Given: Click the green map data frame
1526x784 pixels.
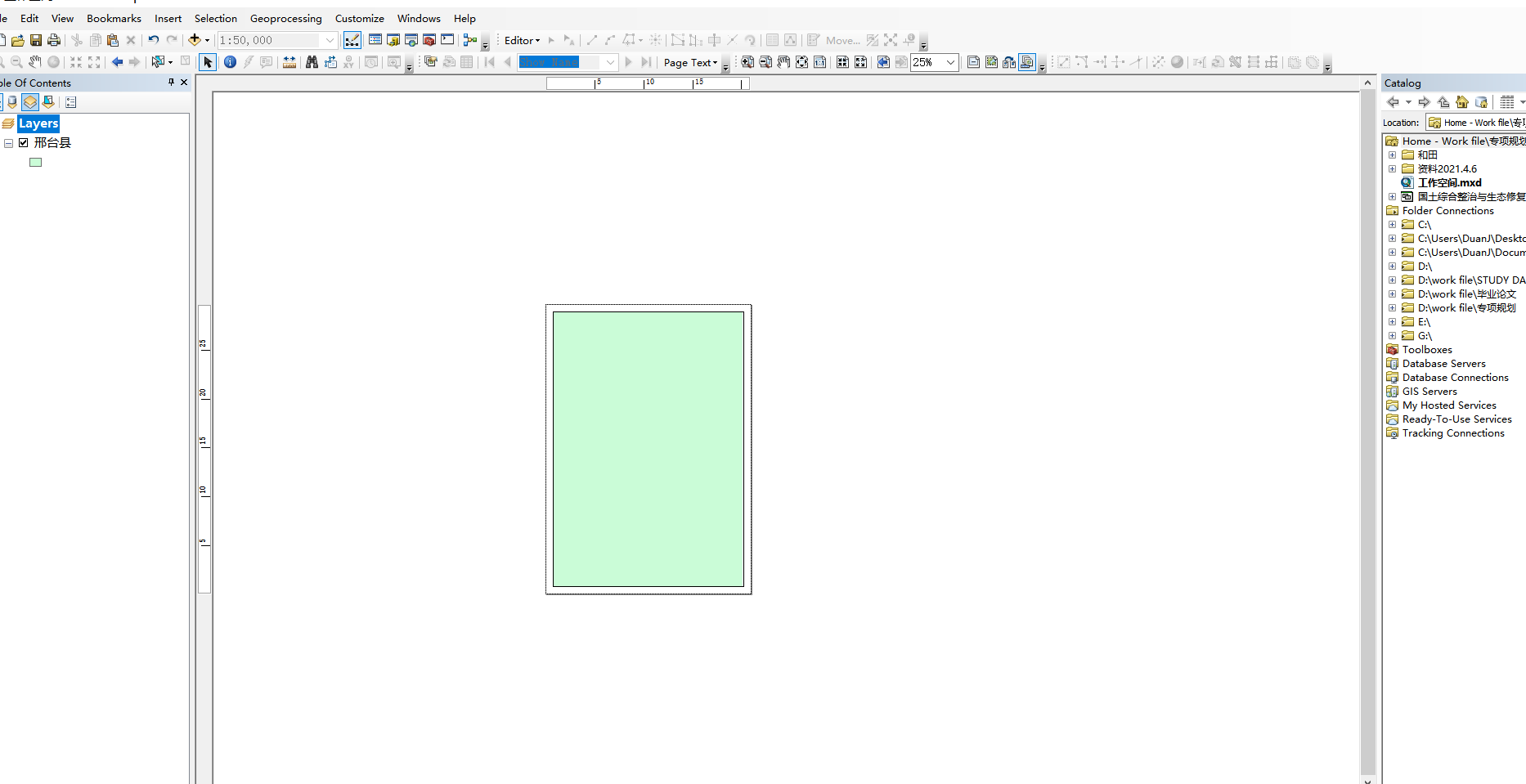Looking at the screenshot, I should pos(649,449).
